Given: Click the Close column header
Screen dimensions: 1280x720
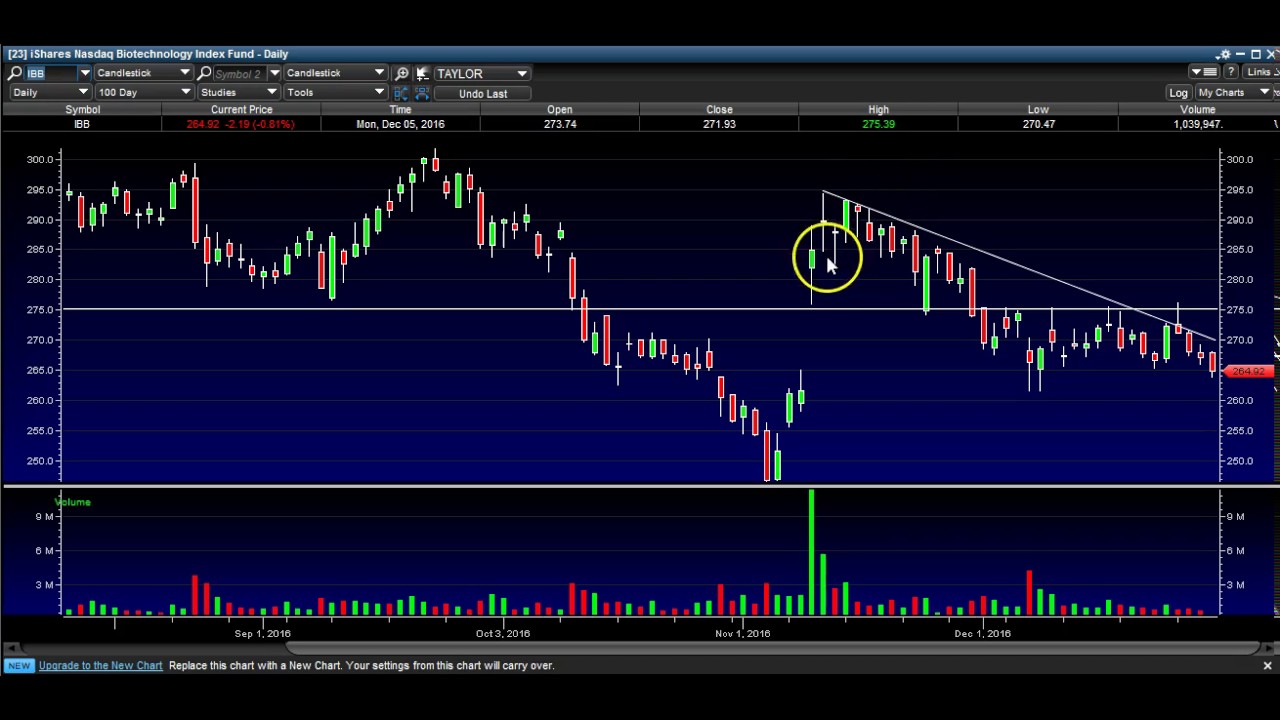Looking at the screenshot, I should point(719,110).
